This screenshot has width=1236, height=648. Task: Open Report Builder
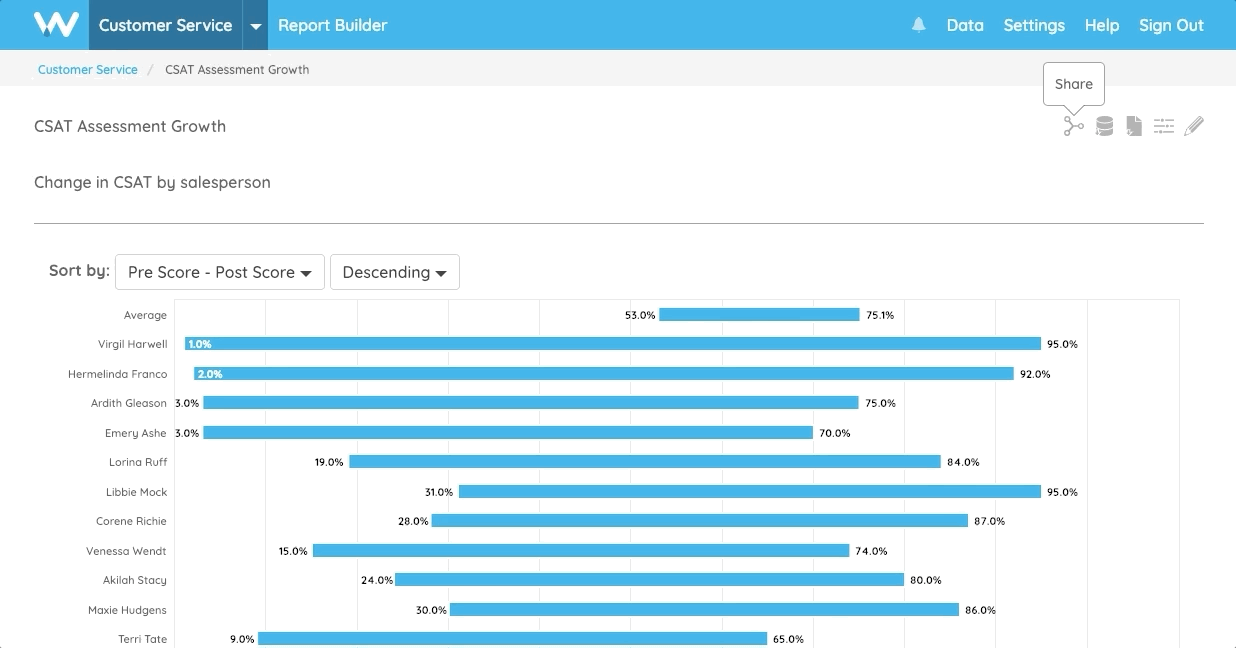(332, 25)
